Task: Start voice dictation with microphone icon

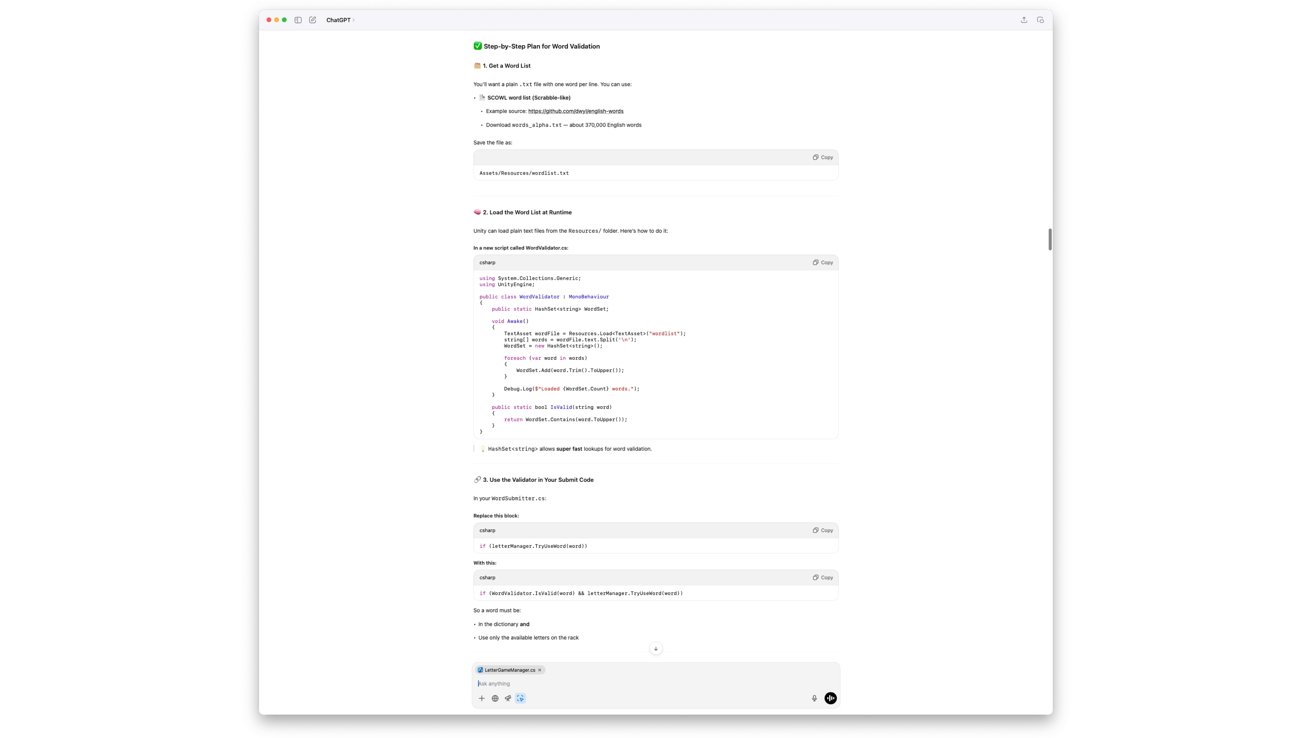Action: 814,698
